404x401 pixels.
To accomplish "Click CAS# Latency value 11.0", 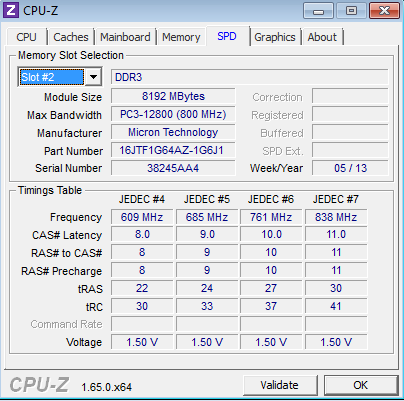I will click(336, 234).
